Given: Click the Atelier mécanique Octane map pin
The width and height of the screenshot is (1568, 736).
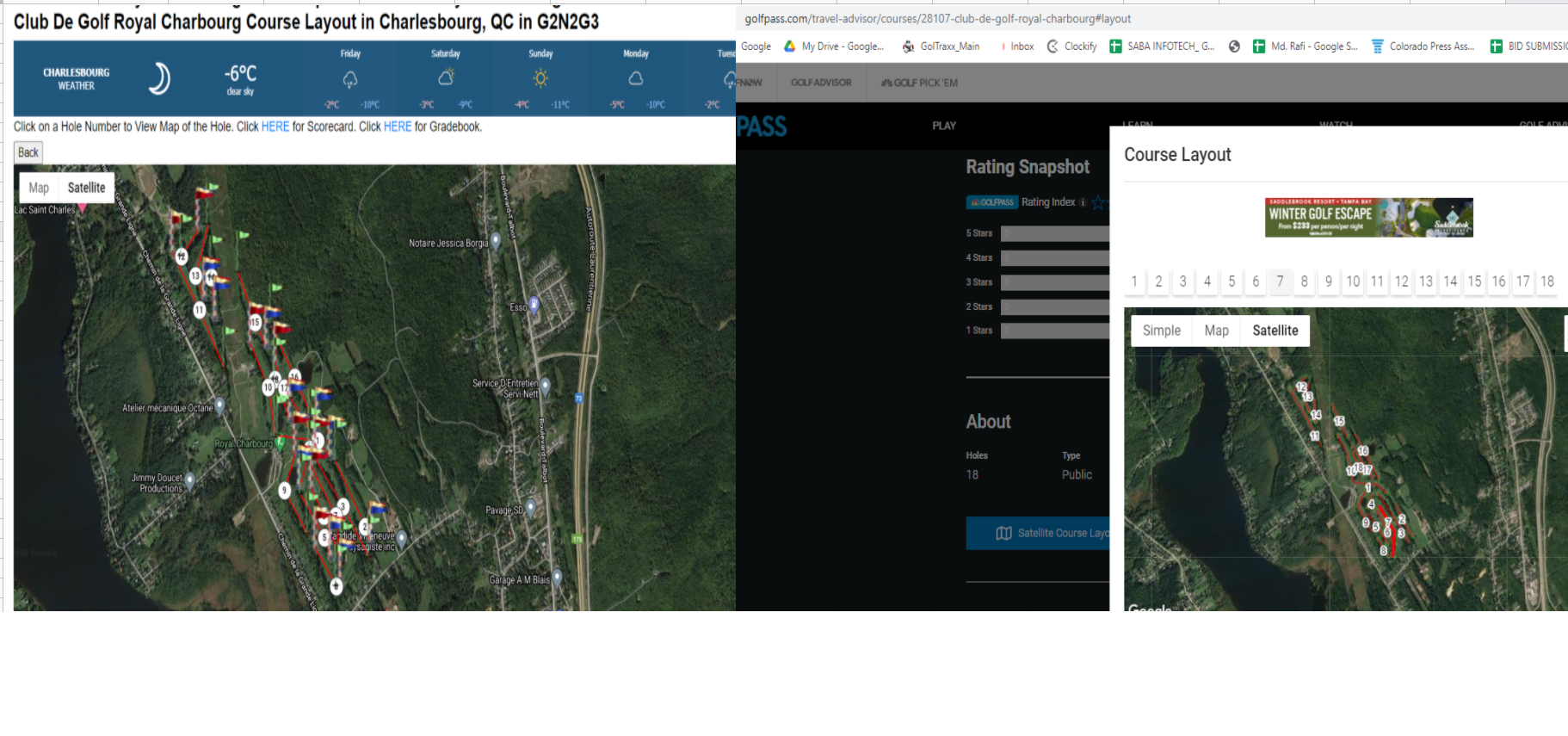Looking at the screenshot, I should 219,405.
